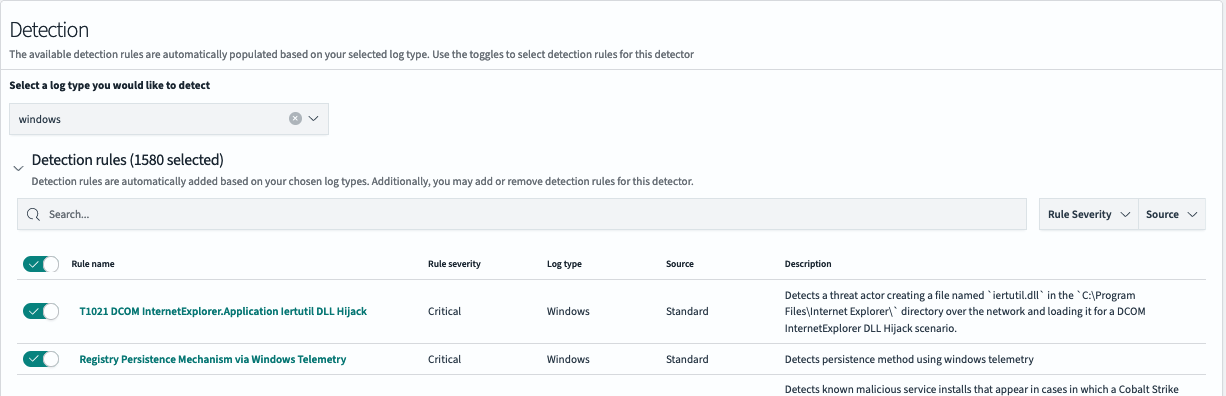1226x396 pixels.
Task: Select Standard source of Registry Persistence rule
Action: tap(687, 359)
